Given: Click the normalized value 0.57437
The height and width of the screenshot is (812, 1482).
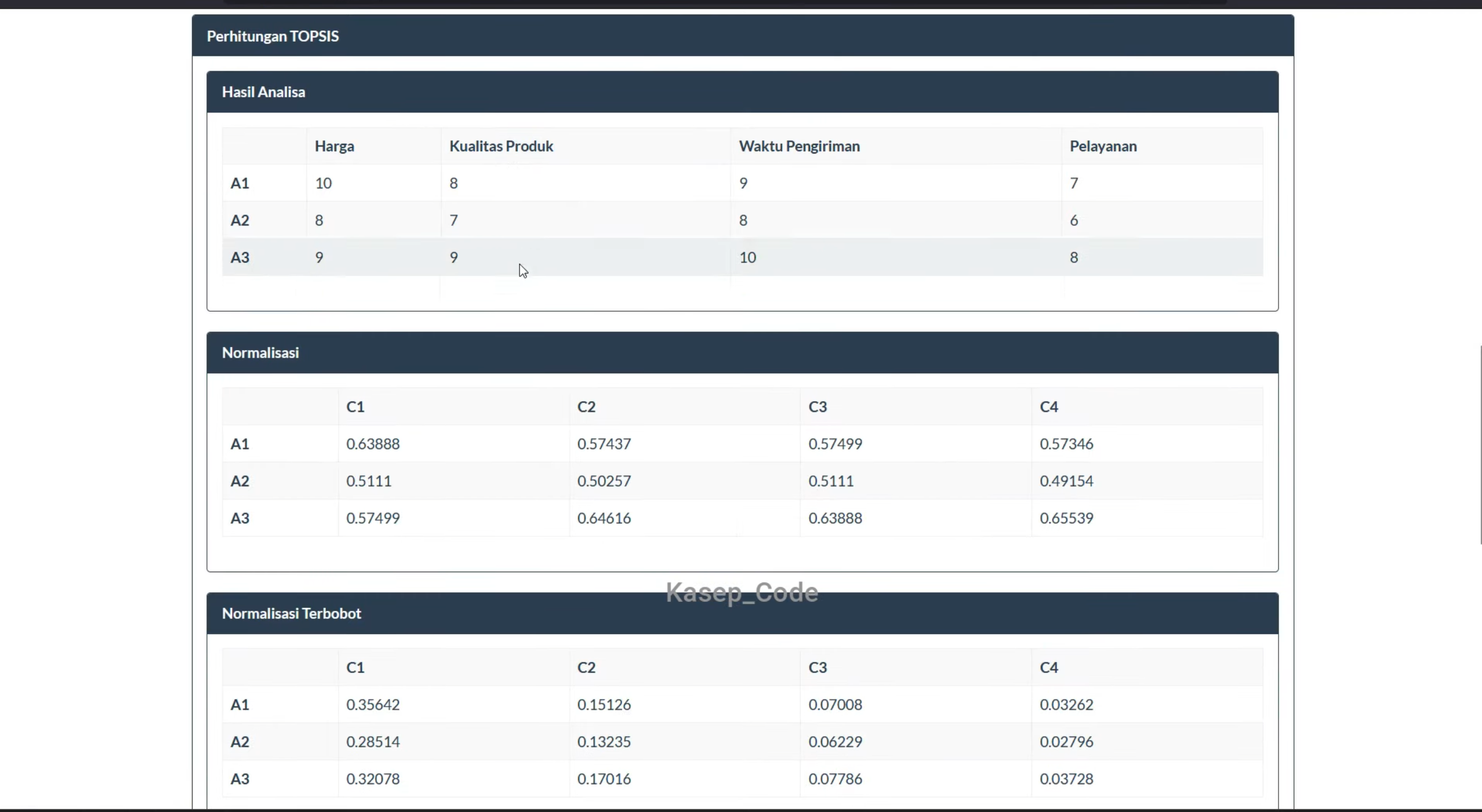Looking at the screenshot, I should (604, 444).
